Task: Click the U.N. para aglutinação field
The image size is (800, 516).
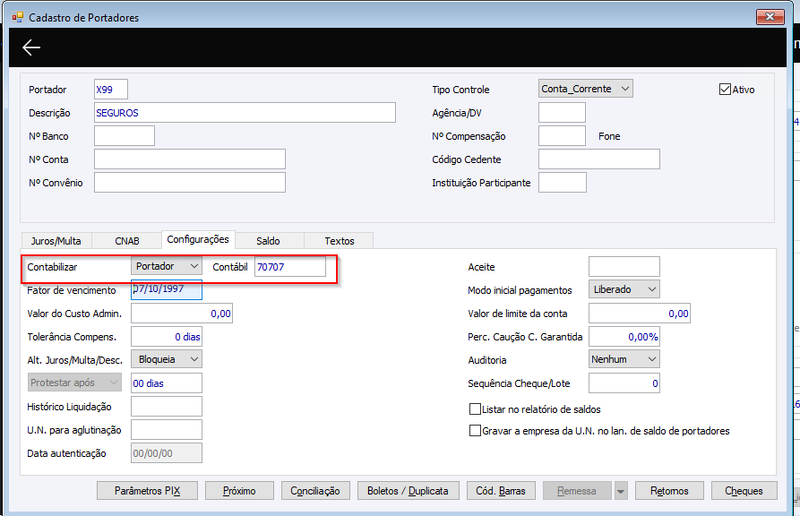Action: point(166,430)
